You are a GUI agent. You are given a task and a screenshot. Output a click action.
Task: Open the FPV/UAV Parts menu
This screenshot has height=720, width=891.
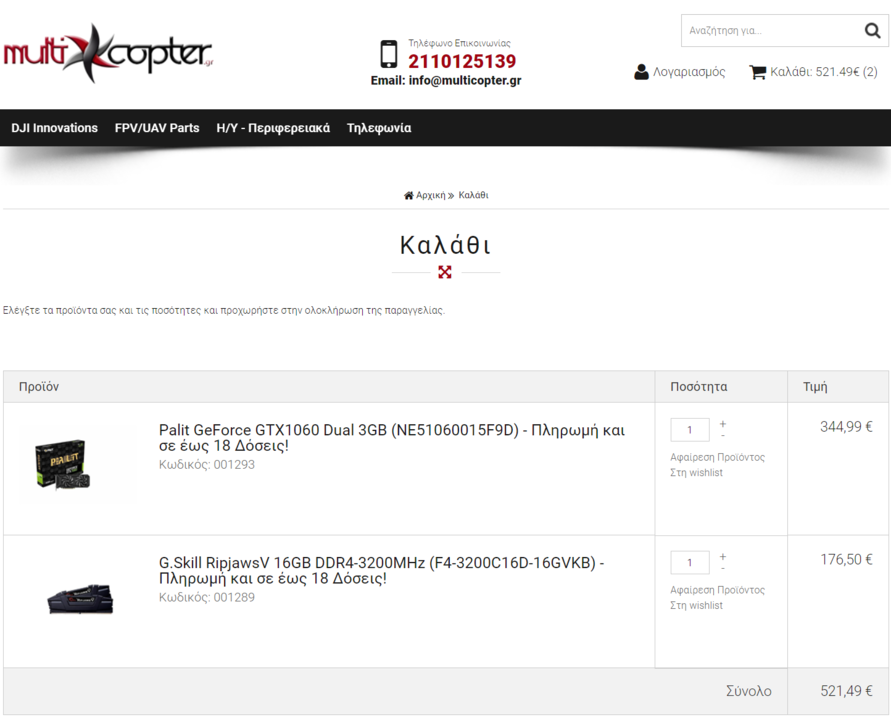[x=157, y=128]
